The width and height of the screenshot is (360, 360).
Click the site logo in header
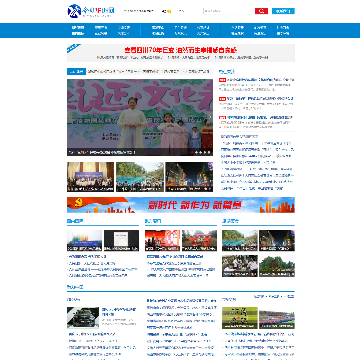pyautogui.click(x=91, y=11)
